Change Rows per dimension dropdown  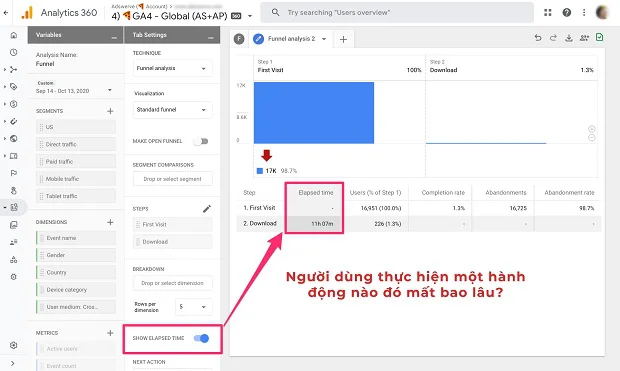click(194, 307)
